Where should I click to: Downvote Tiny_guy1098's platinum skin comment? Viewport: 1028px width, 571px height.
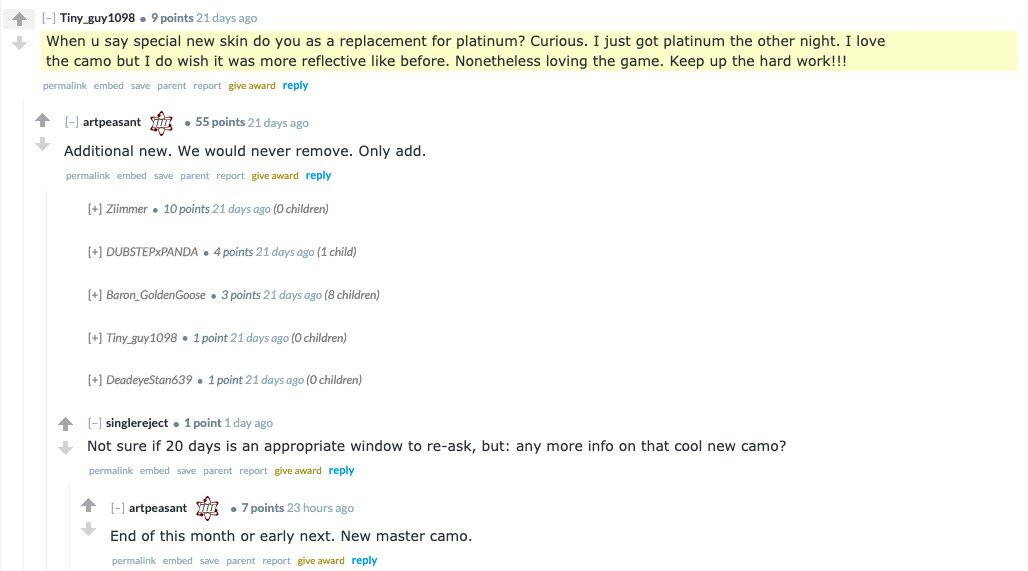tap(19, 43)
